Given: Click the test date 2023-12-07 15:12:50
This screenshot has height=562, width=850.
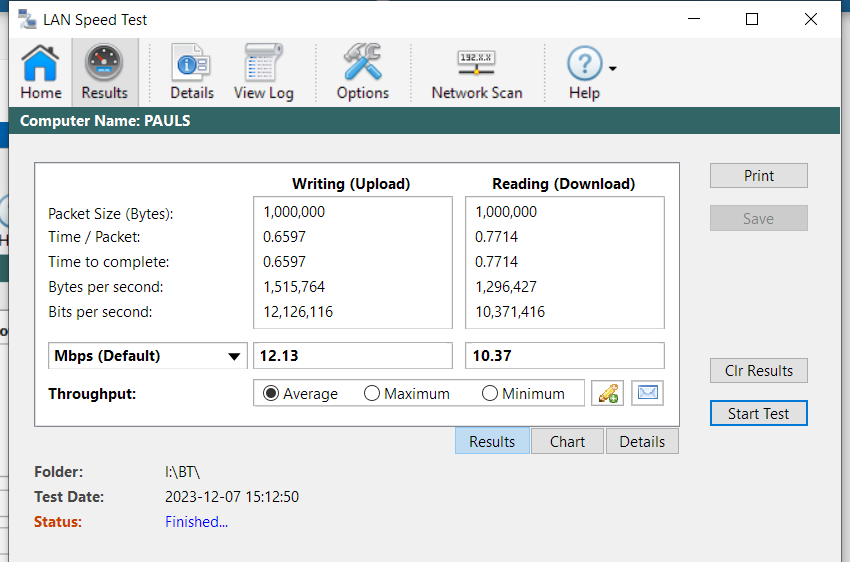Looking at the screenshot, I should tap(232, 497).
